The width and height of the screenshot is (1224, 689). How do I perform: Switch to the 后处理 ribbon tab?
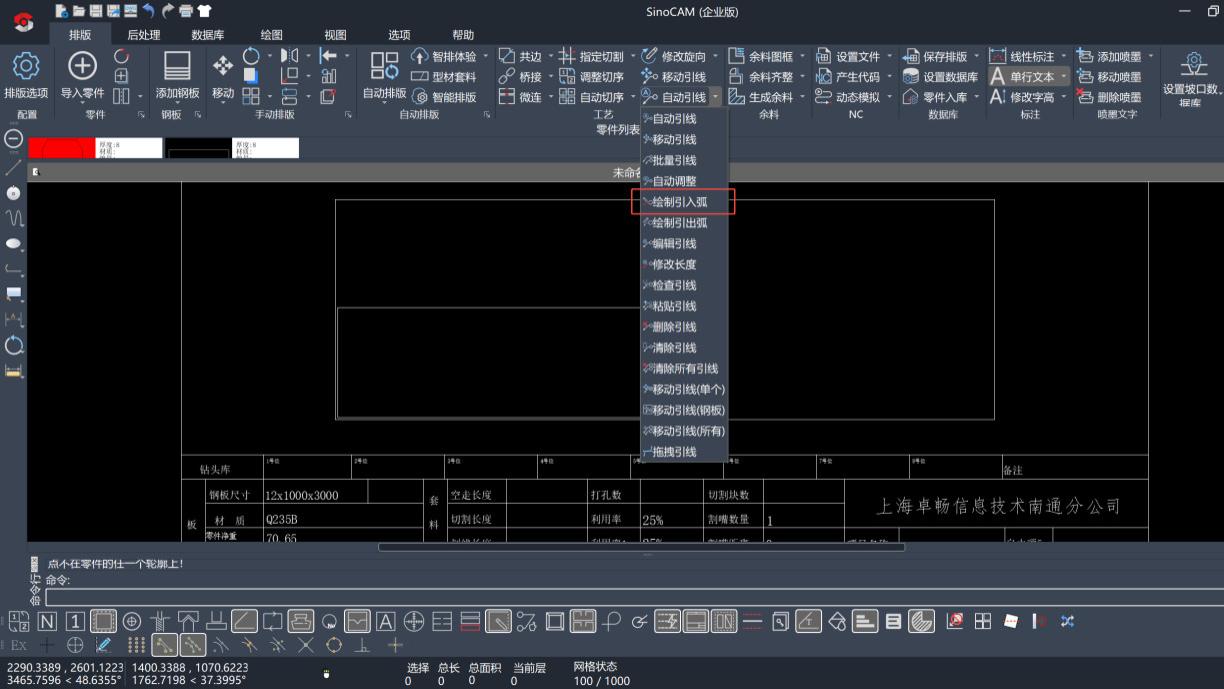[143, 35]
